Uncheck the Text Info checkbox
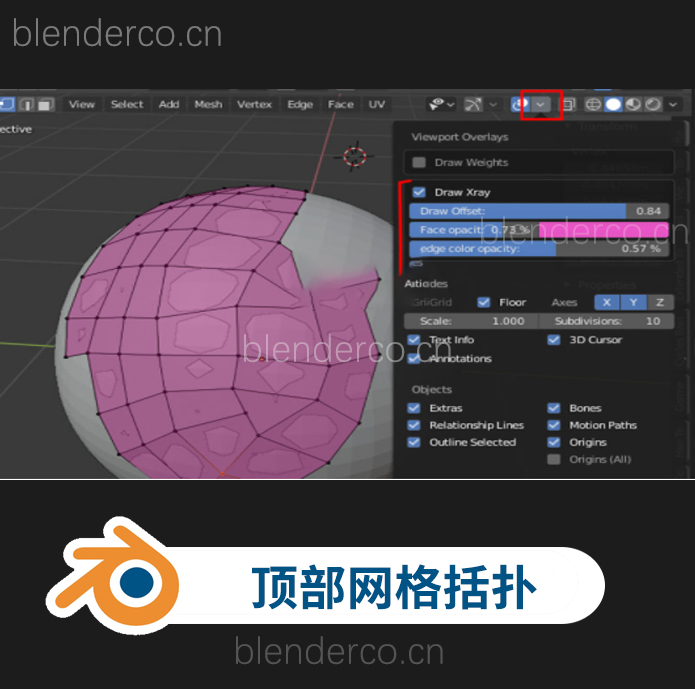695x689 pixels. pyautogui.click(x=414, y=340)
